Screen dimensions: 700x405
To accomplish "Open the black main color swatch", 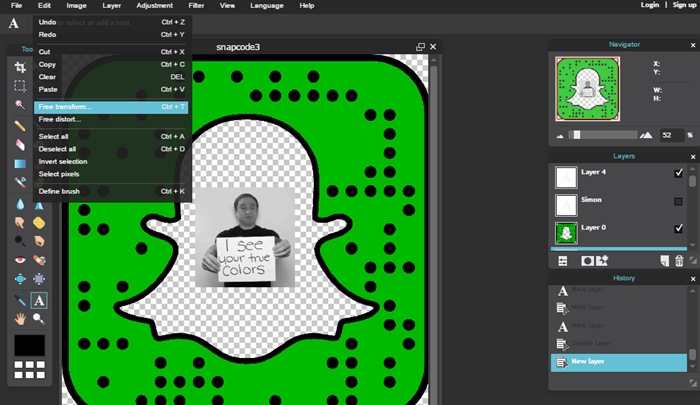I will (x=29, y=345).
